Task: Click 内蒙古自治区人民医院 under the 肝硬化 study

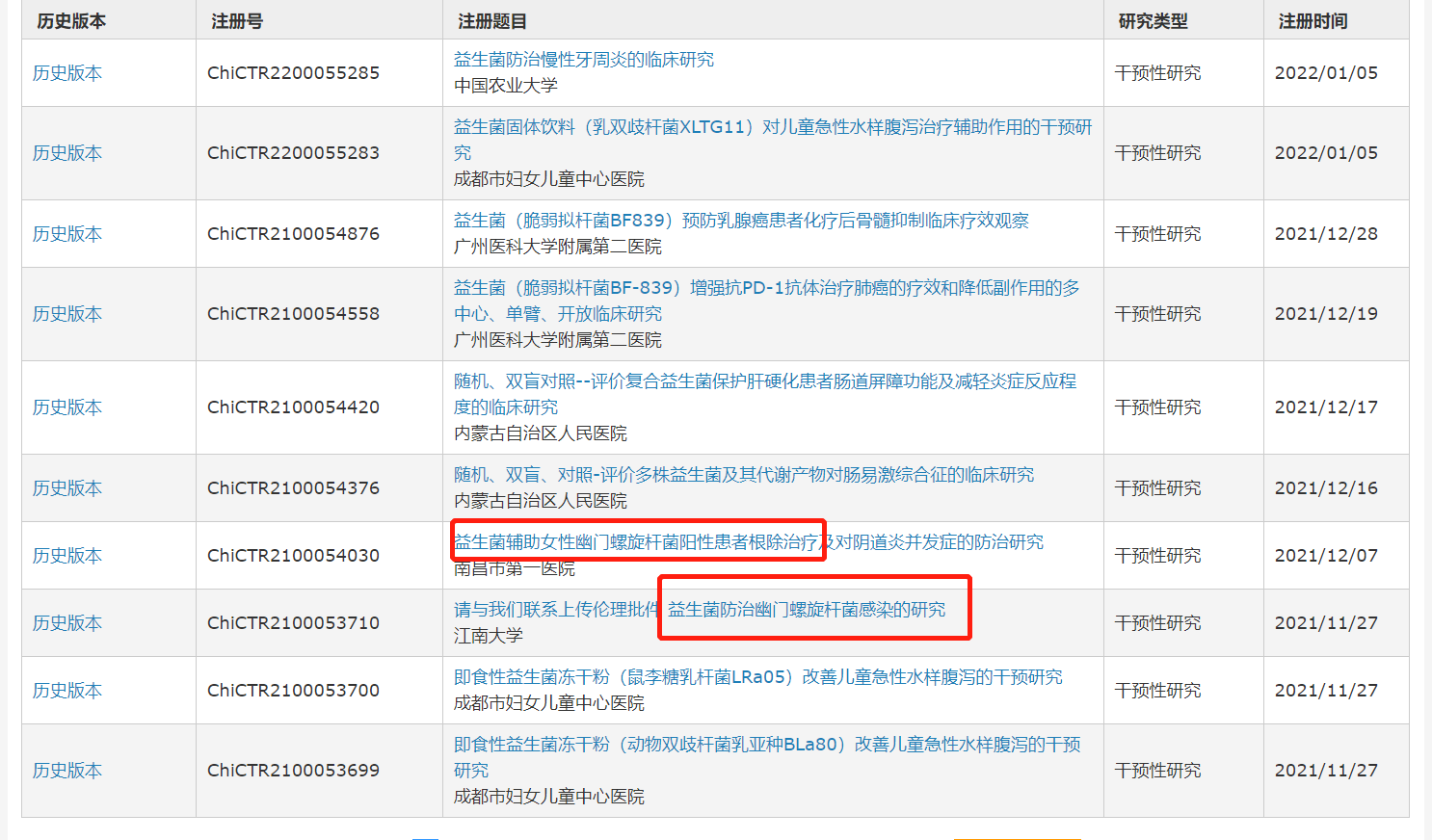Action: coord(541,433)
